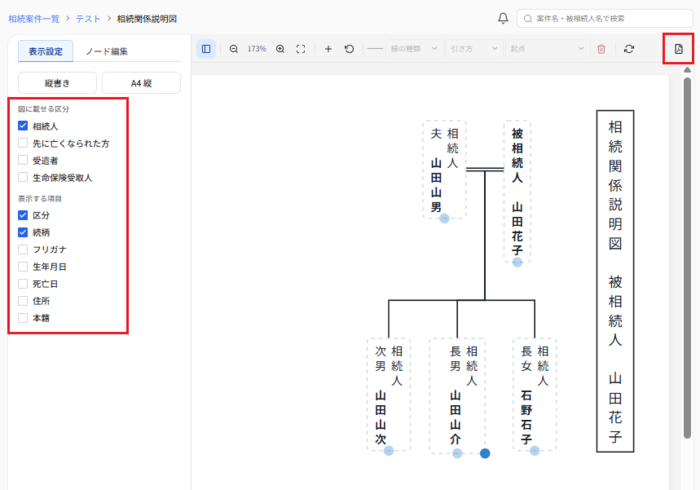The height and width of the screenshot is (490, 700).
Task: Open 起点 dropdown
Action: [548, 49]
